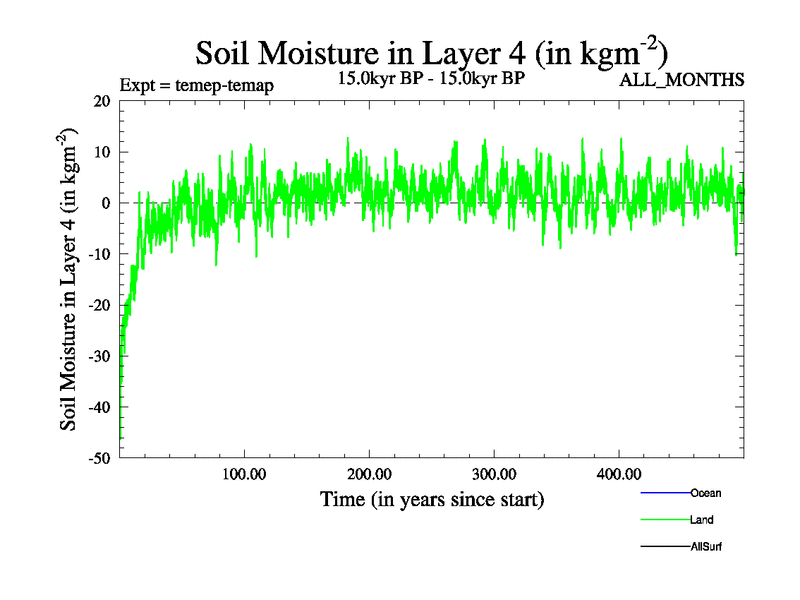Click the x-axis title Time in years since start
This screenshot has height=600, width=800.
(x=431, y=499)
